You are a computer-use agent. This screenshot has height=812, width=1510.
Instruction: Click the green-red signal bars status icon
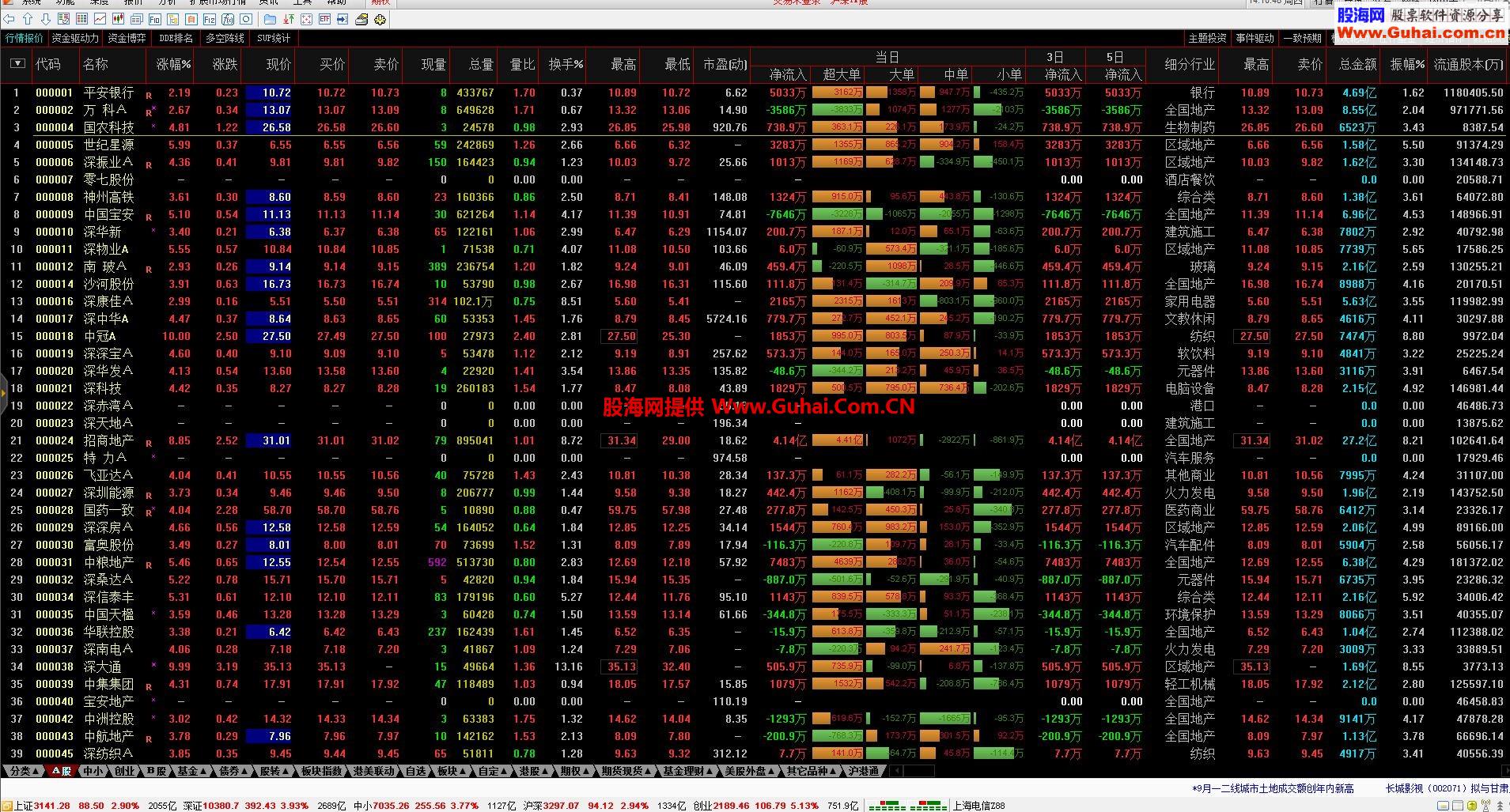(x=907, y=806)
